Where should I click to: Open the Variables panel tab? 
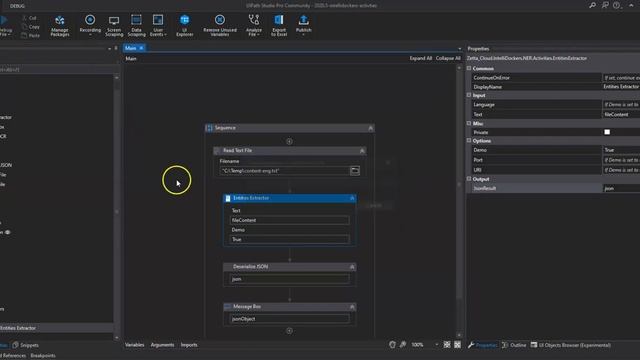pyautogui.click(x=134, y=345)
